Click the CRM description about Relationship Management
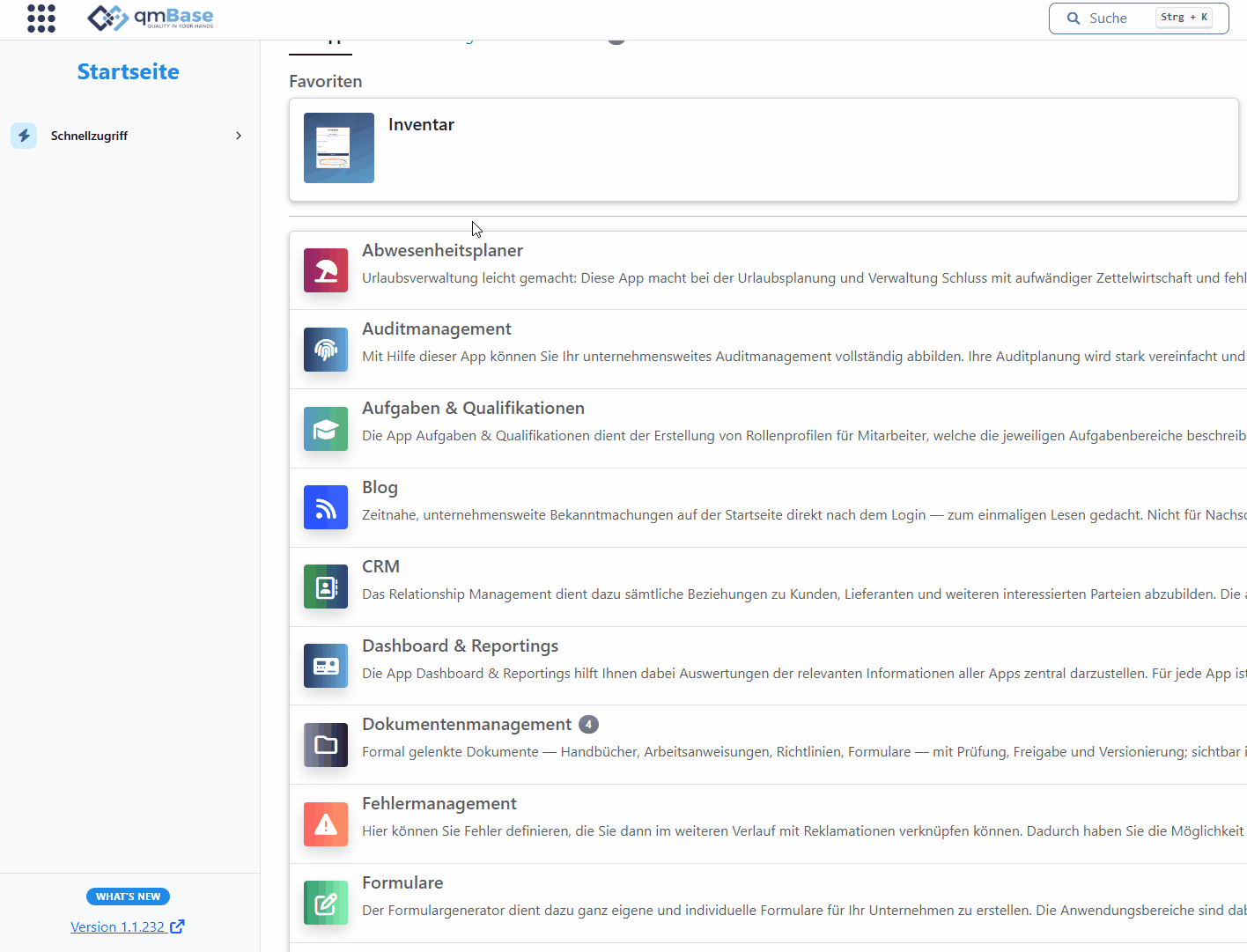The image size is (1247, 952). pos(804,594)
